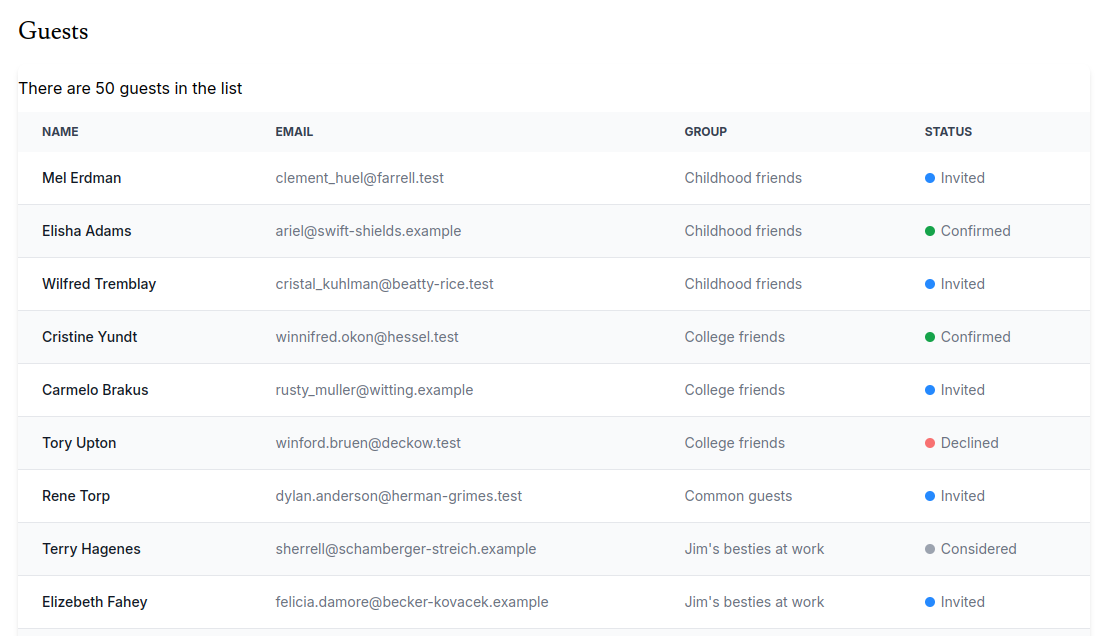Click the Common guests group cell
Screen dimensions: 1108x636
coord(738,496)
